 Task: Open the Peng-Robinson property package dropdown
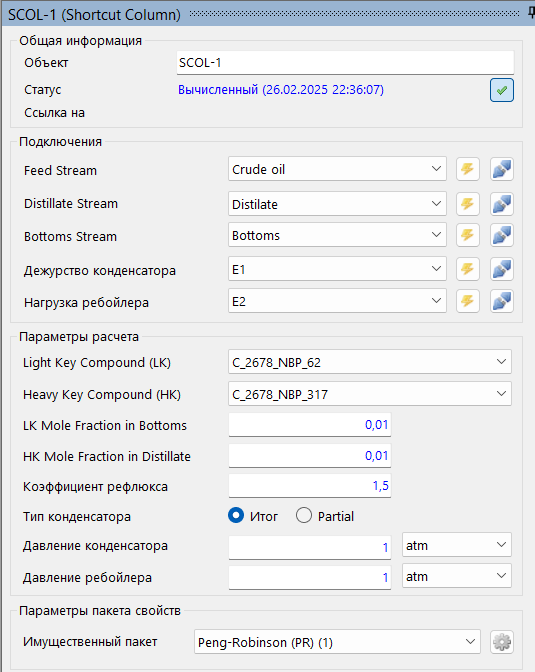[x=337, y=642]
